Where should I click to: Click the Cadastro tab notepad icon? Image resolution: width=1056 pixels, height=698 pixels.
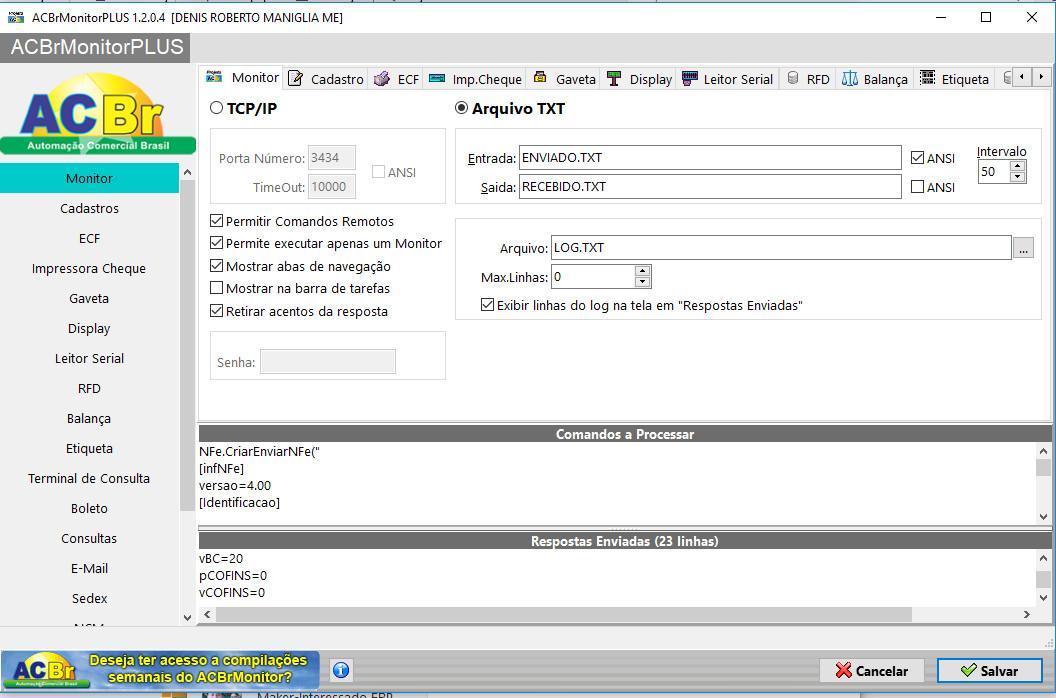[x=295, y=79]
